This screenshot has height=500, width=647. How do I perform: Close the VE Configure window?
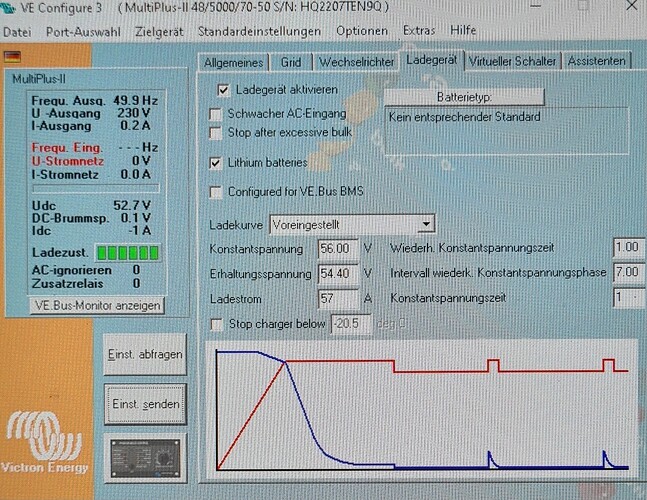click(x=632, y=6)
